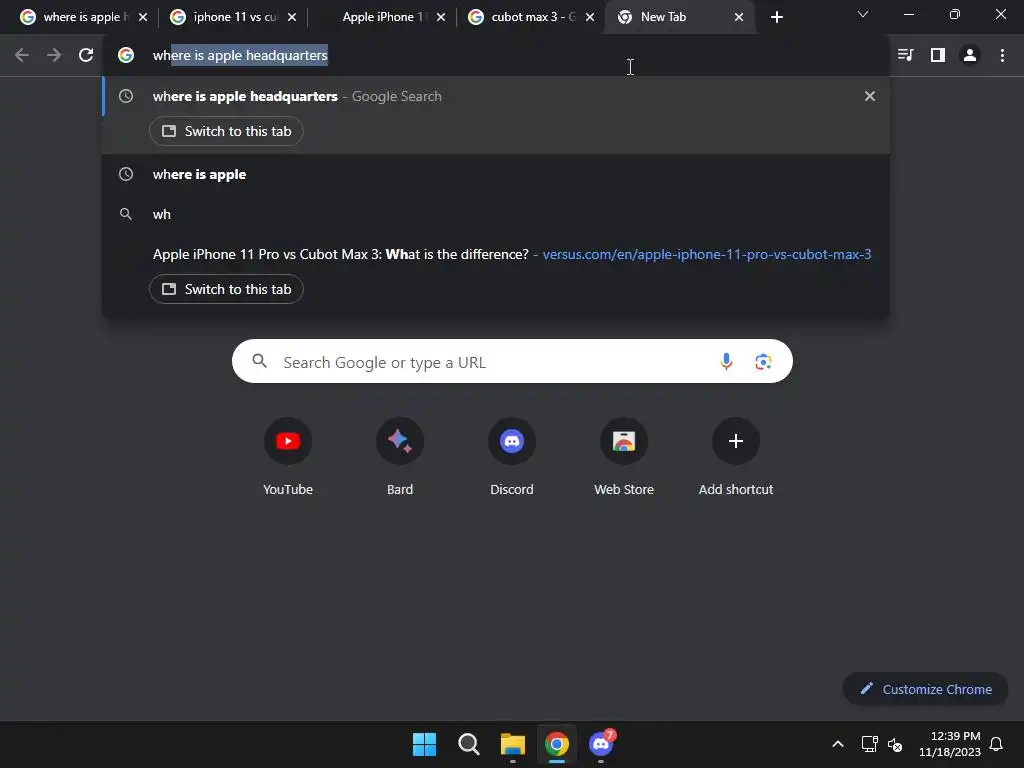Open Chrome's three-dot menu
1024x768 pixels.
click(x=1002, y=56)
